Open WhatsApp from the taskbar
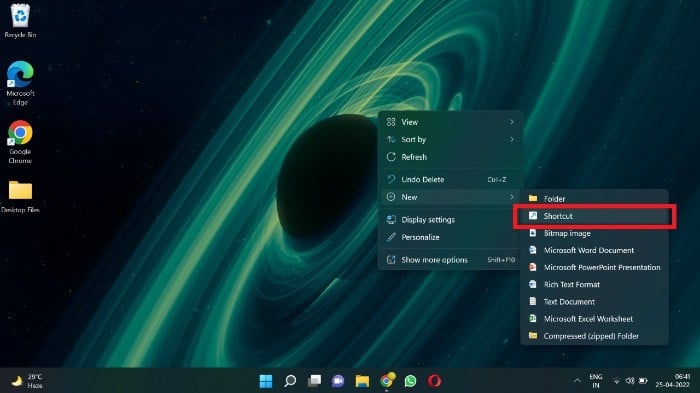700x393 pixels. tap(410, 381)
